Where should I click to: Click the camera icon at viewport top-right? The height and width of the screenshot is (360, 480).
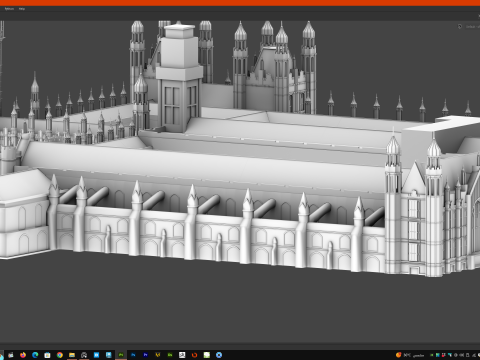[x=460, y=26]
